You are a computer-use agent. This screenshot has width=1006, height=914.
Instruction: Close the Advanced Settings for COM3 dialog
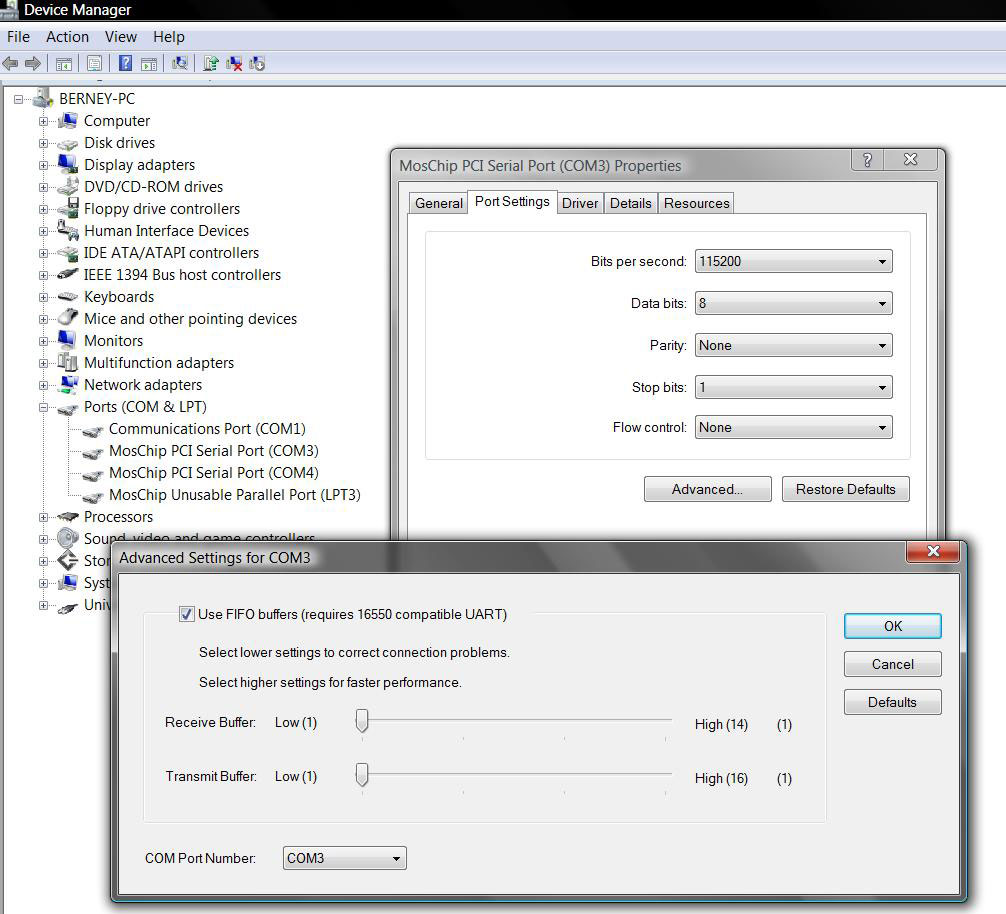tap(933, 551)
